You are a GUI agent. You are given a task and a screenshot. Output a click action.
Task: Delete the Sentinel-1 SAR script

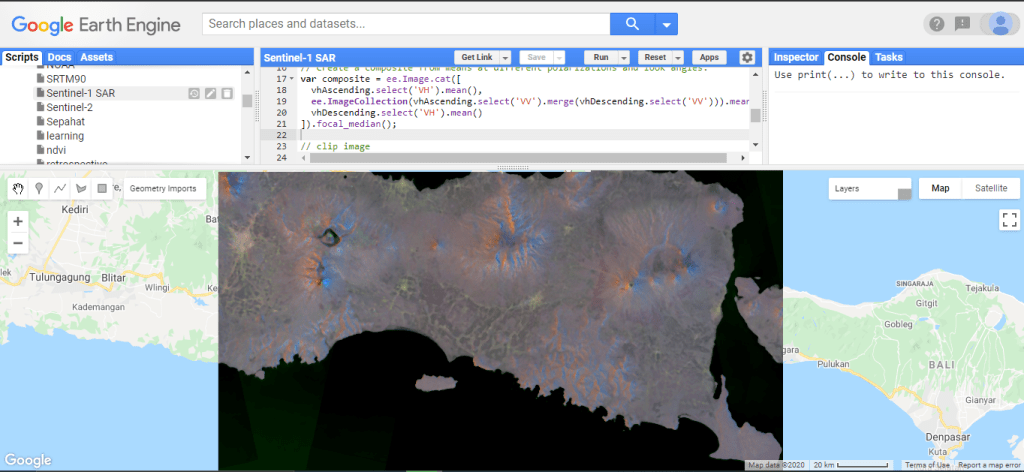point(227,93)
